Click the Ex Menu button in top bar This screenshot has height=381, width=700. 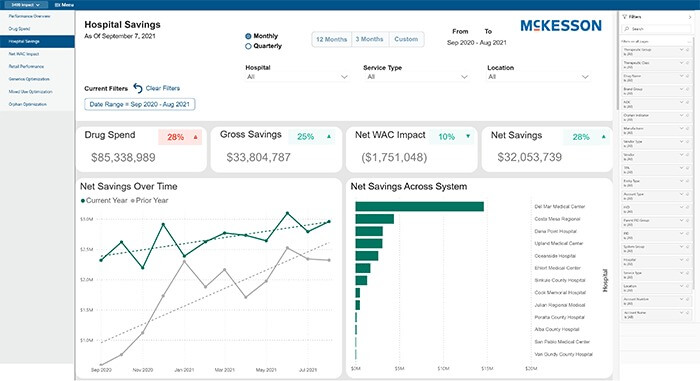tap(64, 4)
